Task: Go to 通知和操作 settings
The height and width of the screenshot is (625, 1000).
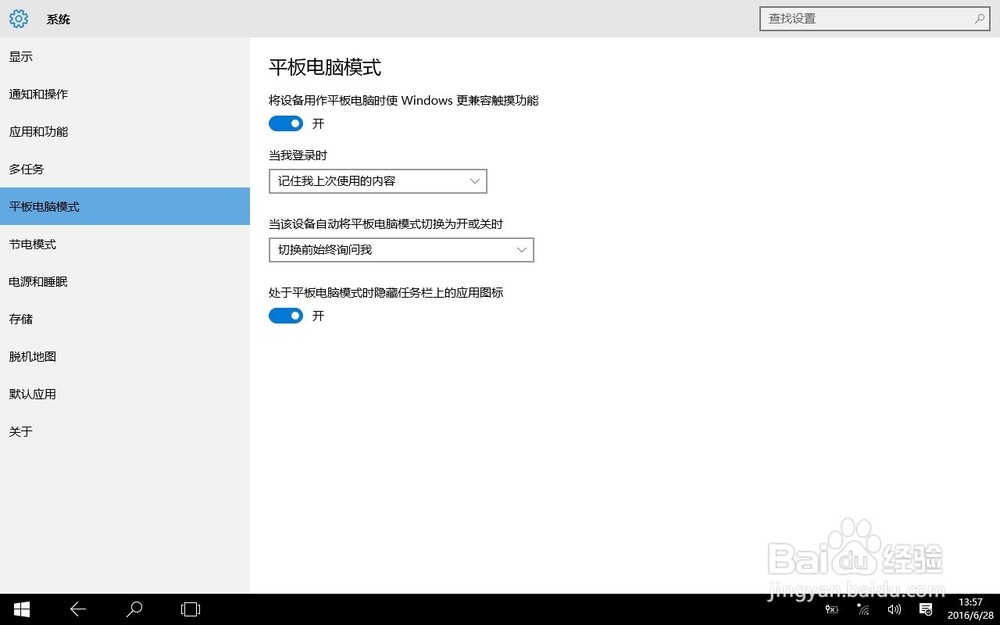Action: click(x=38, y=94)
